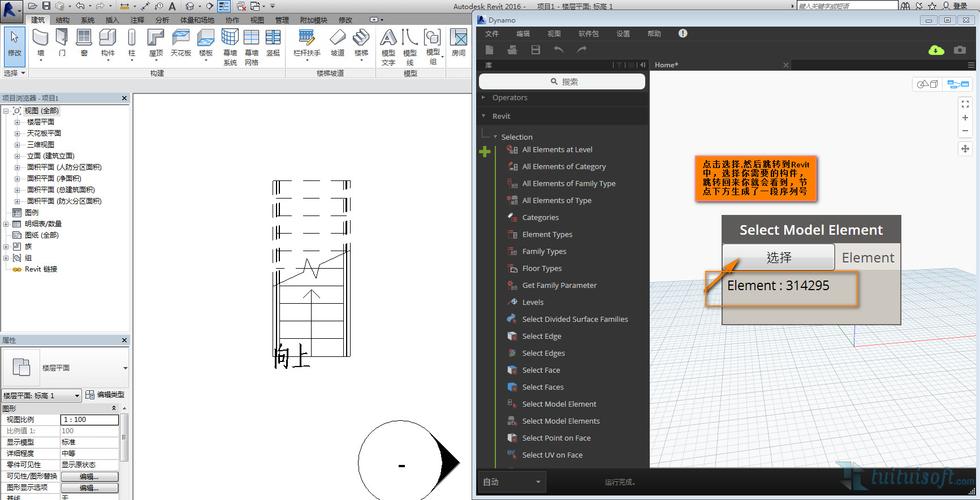
Task: Open the run mode dropdown (自动)
Action: click(x=512, y=482)
